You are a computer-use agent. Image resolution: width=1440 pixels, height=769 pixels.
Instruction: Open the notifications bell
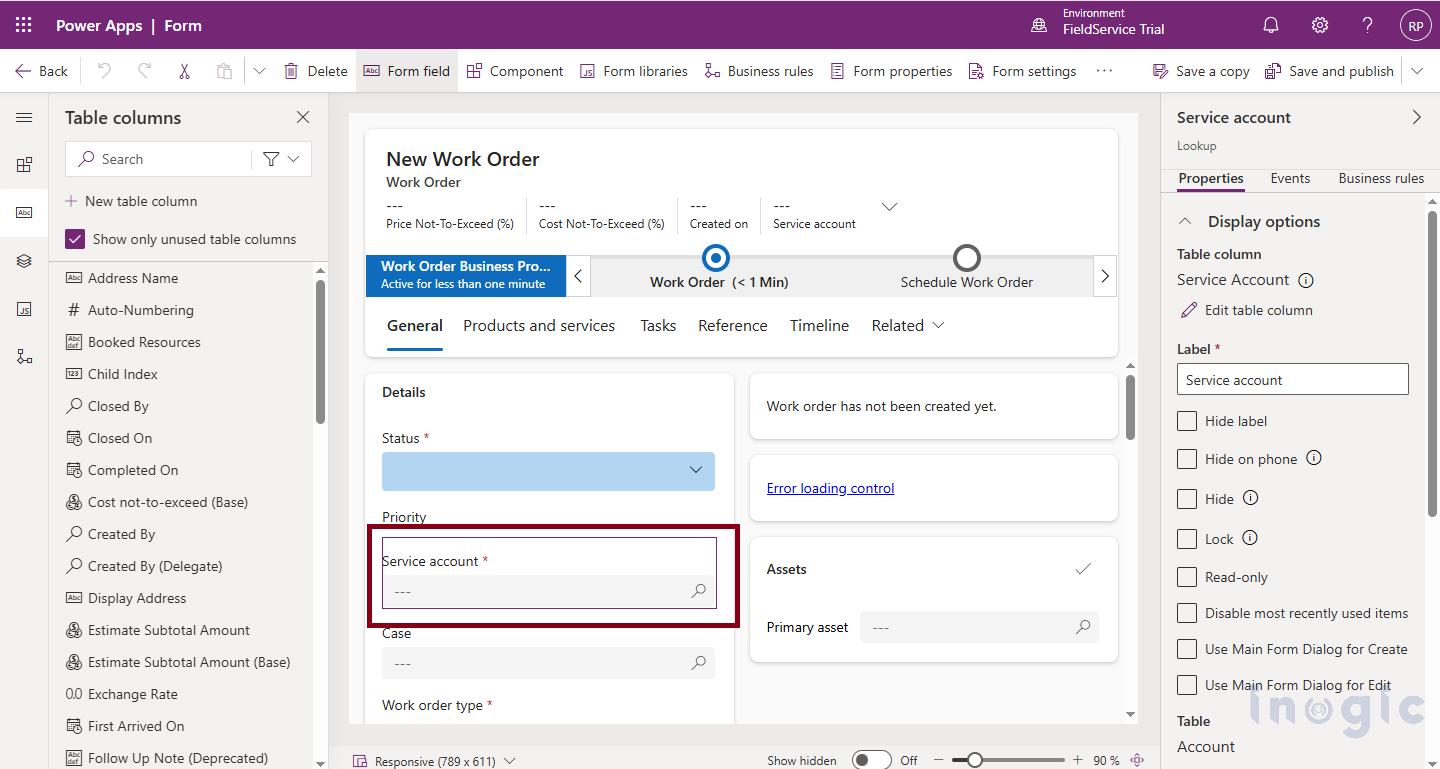click(1271, 26)
